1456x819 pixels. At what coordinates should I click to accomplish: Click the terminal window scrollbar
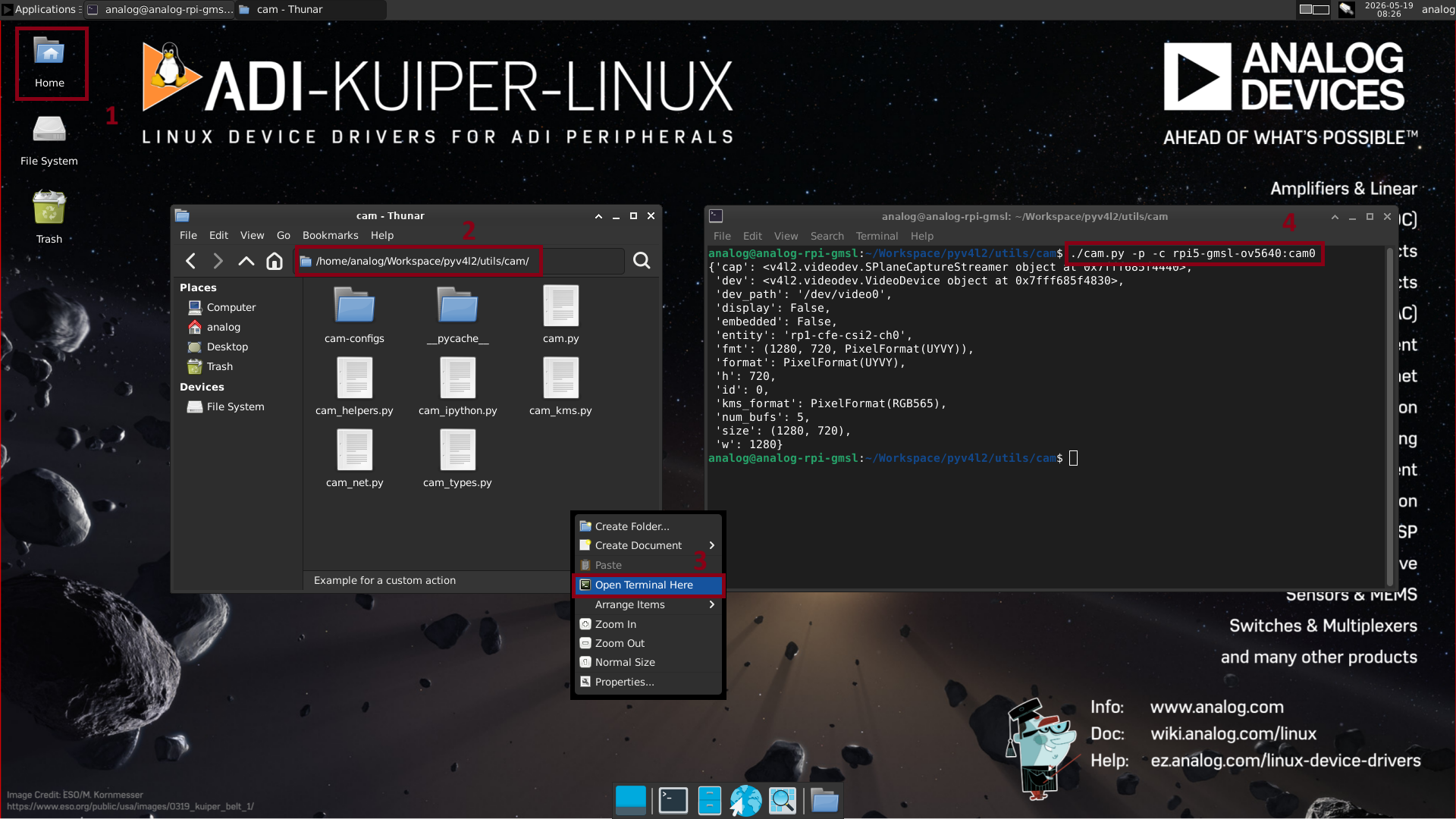click(1390, 416)
